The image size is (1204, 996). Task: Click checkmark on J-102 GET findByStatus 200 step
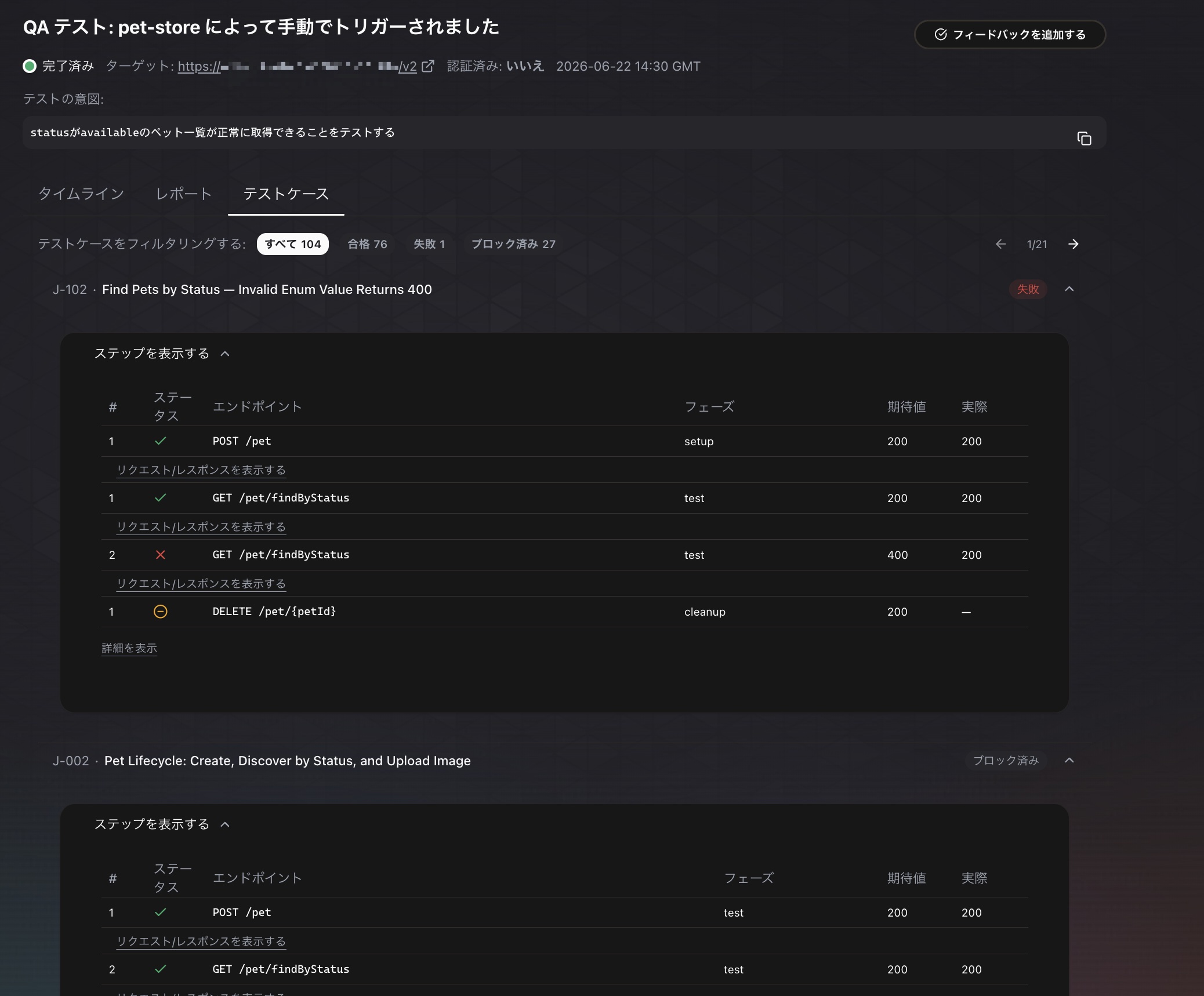(161, 498)
